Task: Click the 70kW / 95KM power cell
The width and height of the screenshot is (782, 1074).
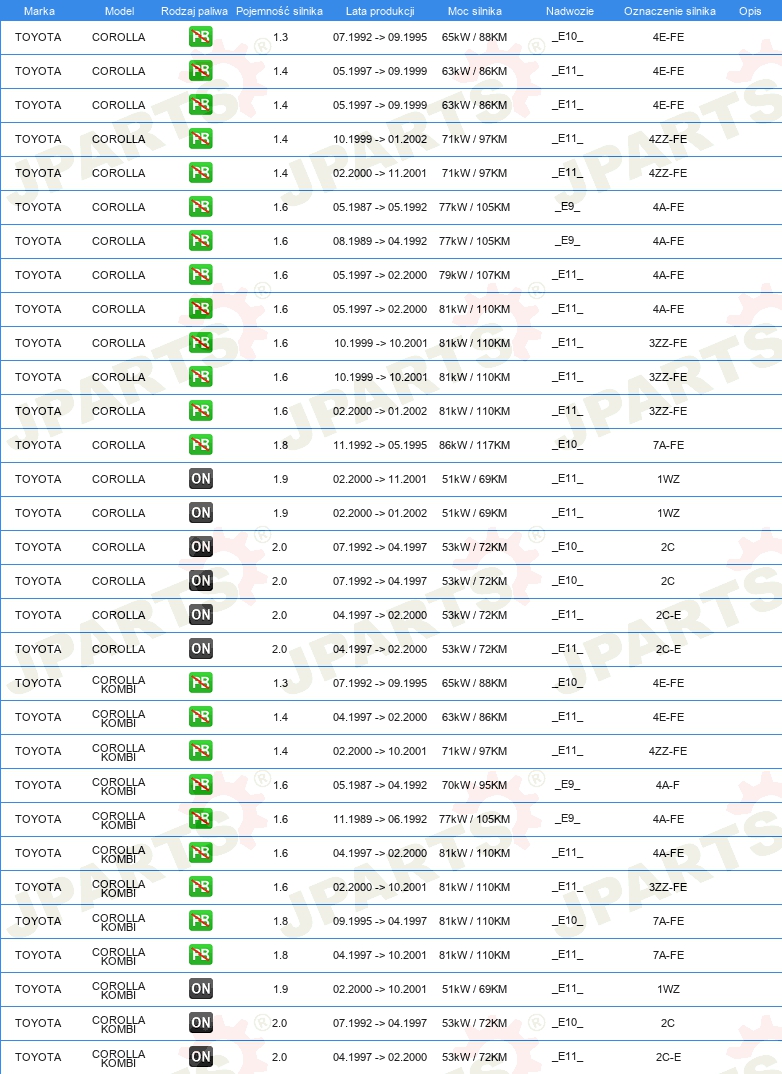Action: tap(475, 785)
